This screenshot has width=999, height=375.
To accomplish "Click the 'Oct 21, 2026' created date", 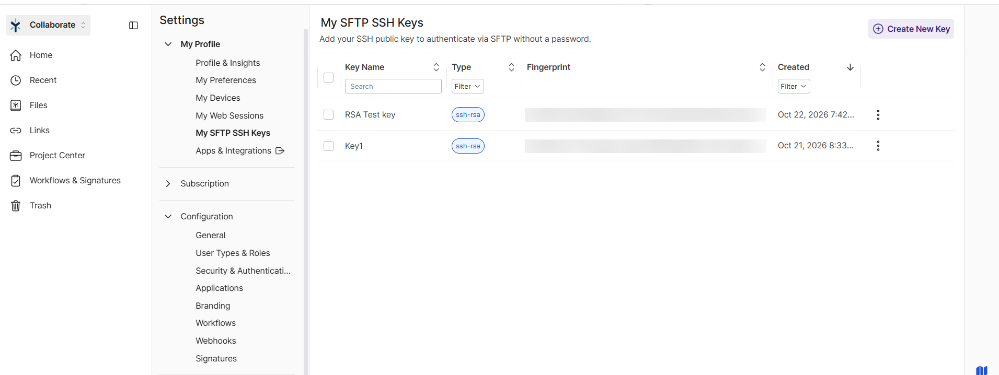I will pyautogui.click(x=816, y=146).
